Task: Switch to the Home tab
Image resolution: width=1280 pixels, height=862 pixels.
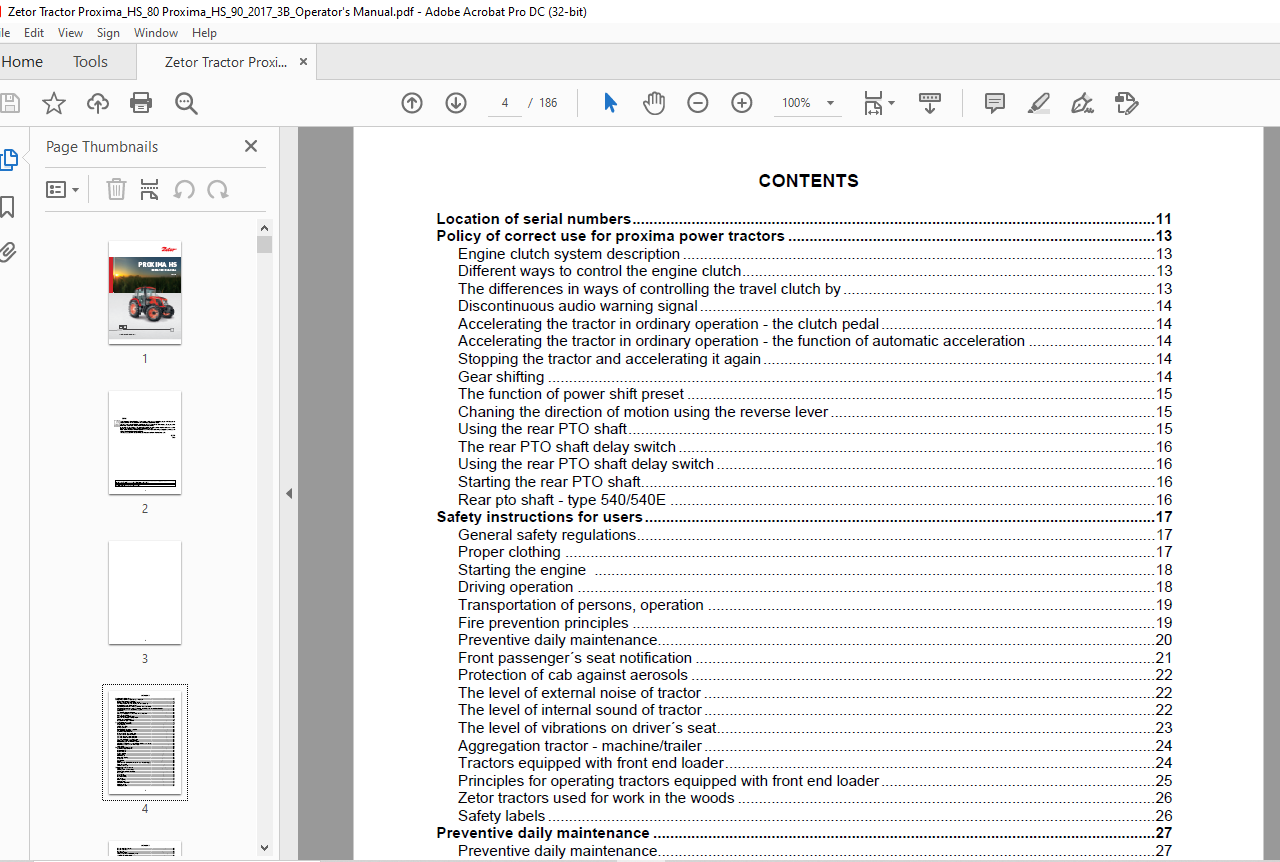Action: 21,62
